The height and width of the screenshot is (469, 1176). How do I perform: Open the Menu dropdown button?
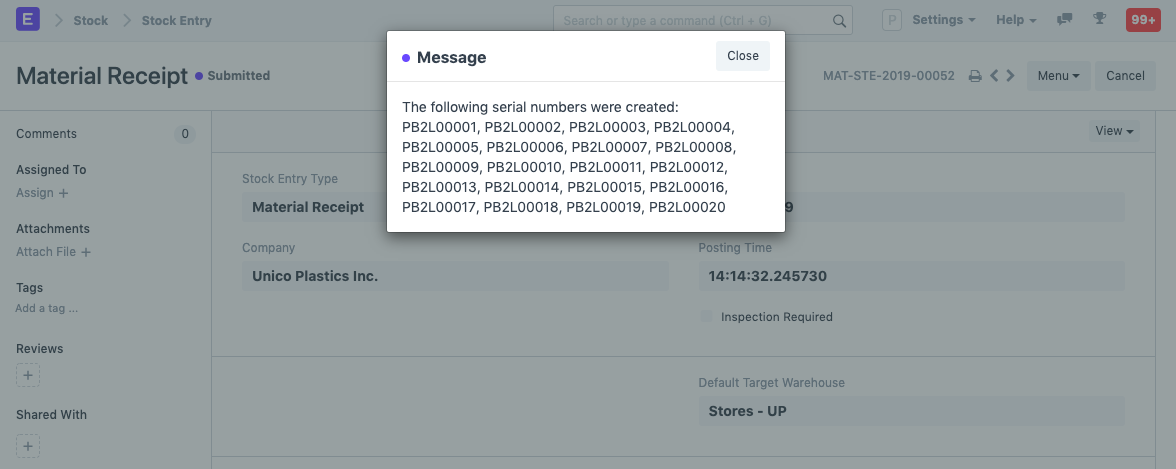coord(1058,76)
